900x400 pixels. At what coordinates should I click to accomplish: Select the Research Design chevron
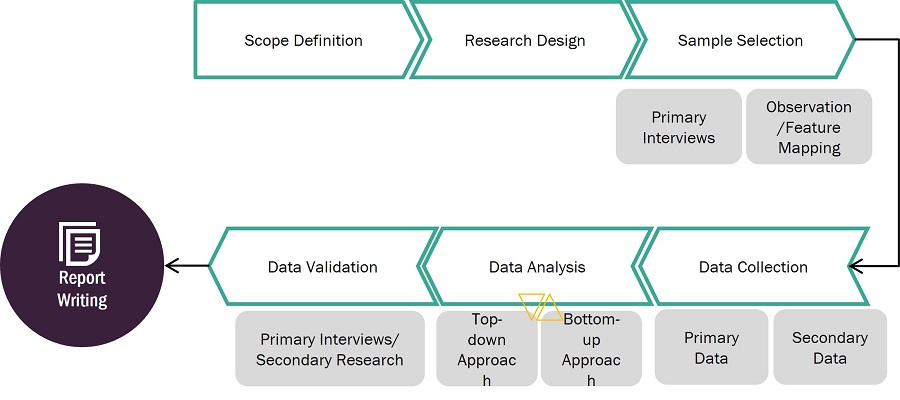click(525, 41)
